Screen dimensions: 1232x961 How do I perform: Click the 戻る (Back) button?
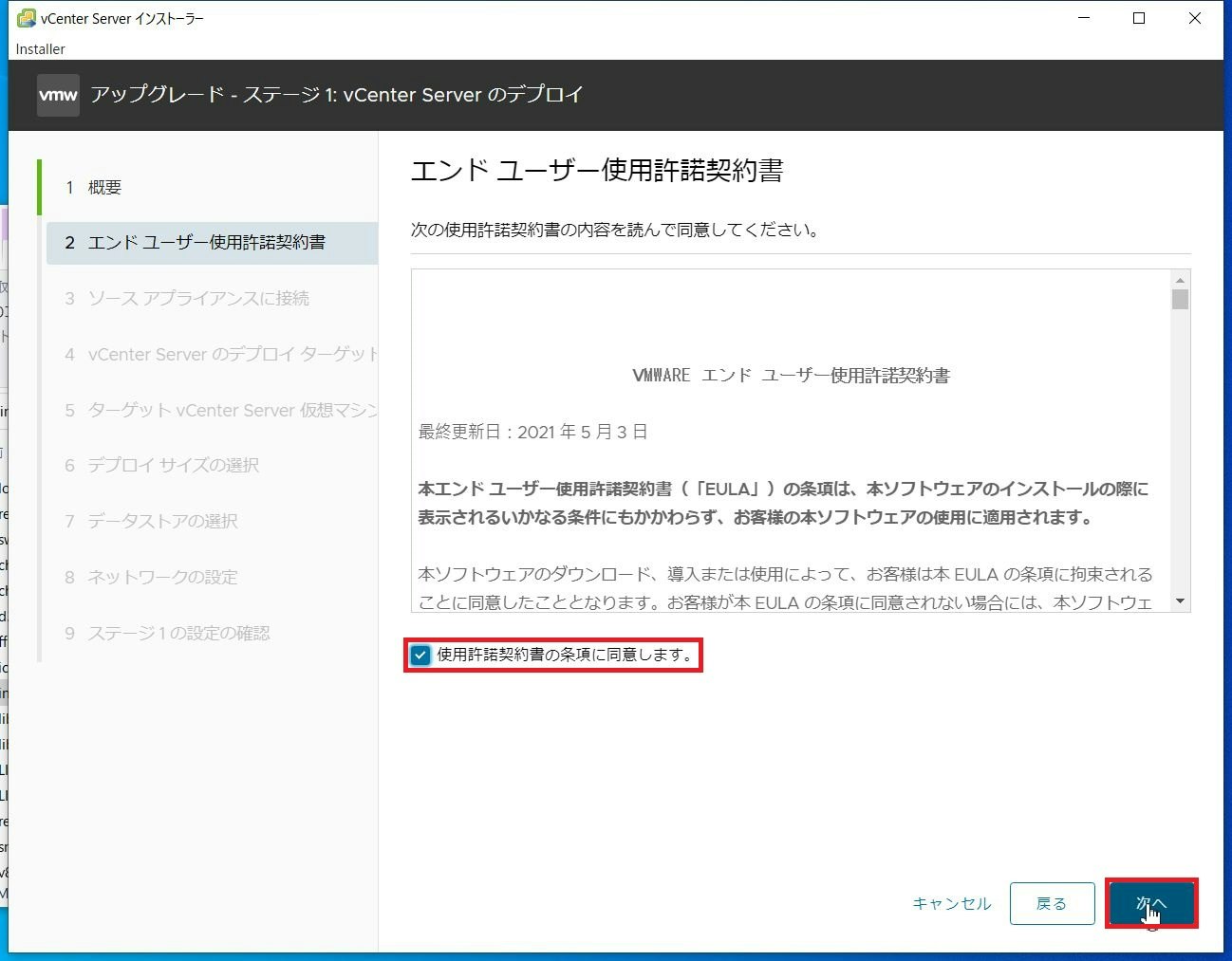[x=1052, y=903]
